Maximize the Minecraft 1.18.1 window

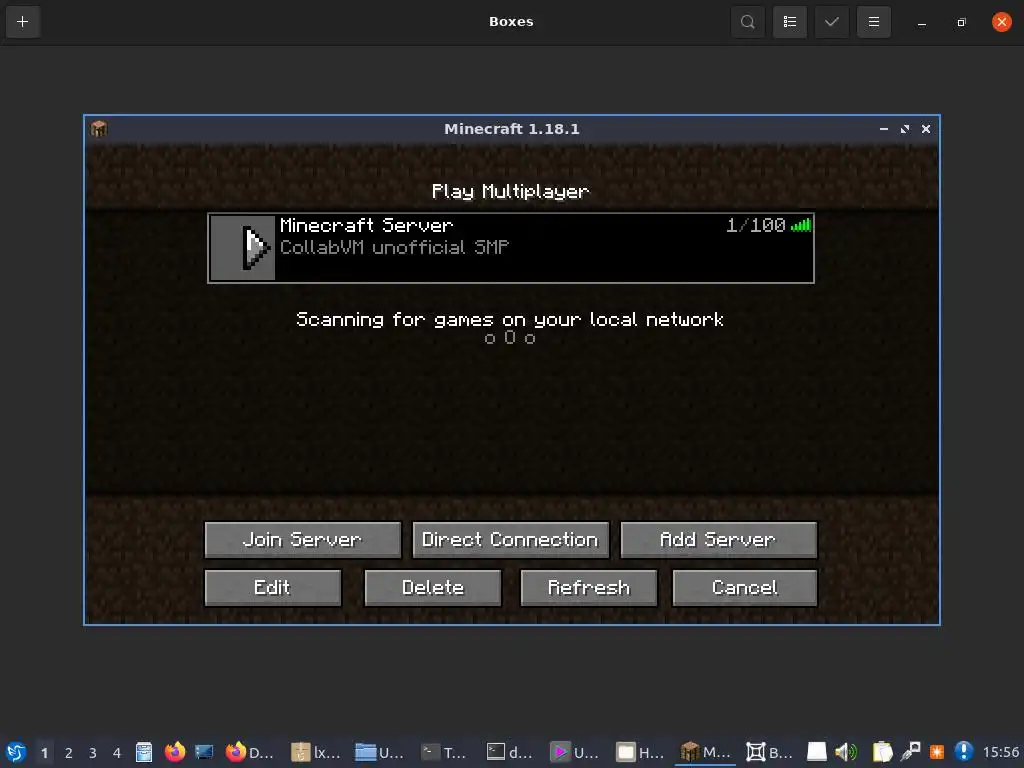[x=904, y=129]
